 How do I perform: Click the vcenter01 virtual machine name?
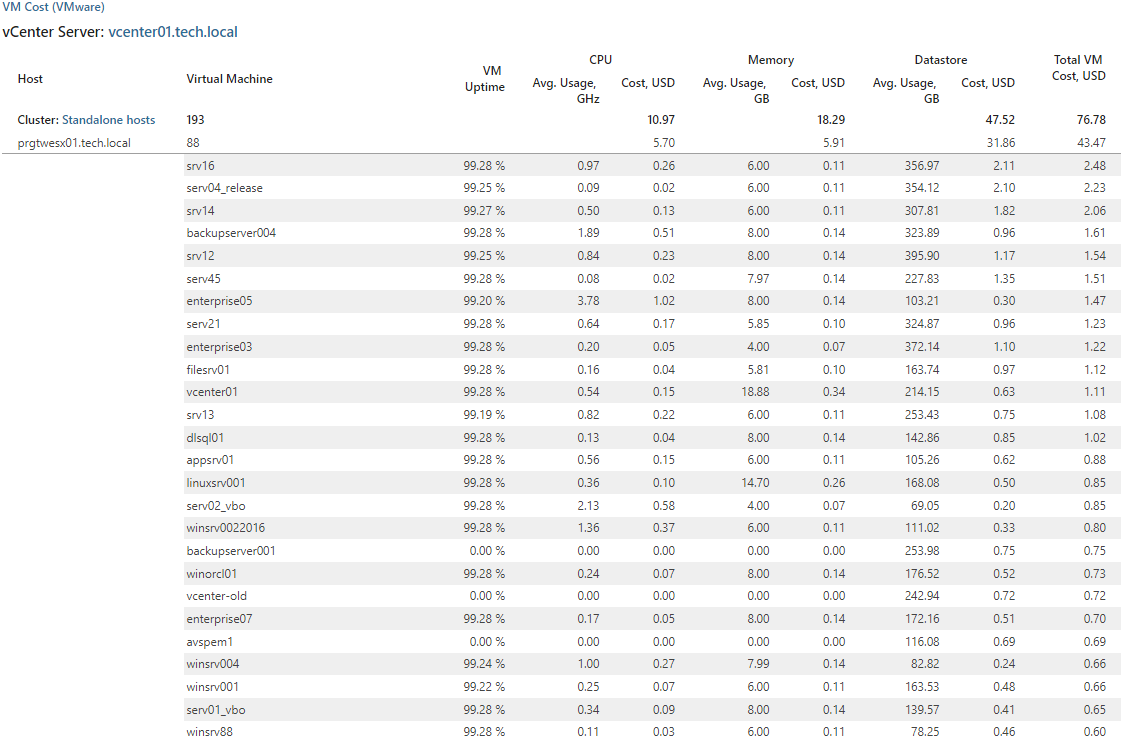coord(212,392)
